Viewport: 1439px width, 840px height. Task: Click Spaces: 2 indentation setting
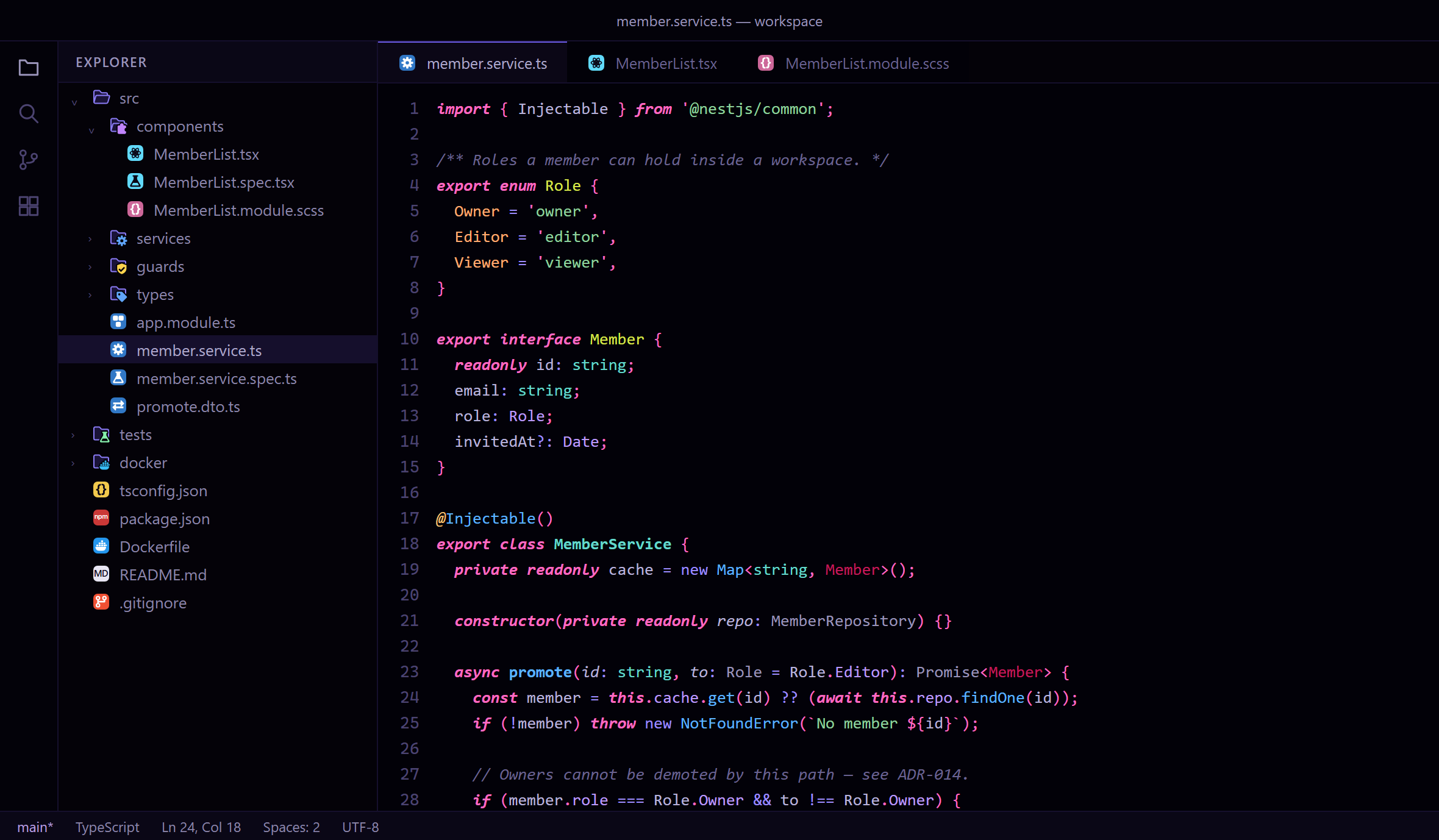291,827
